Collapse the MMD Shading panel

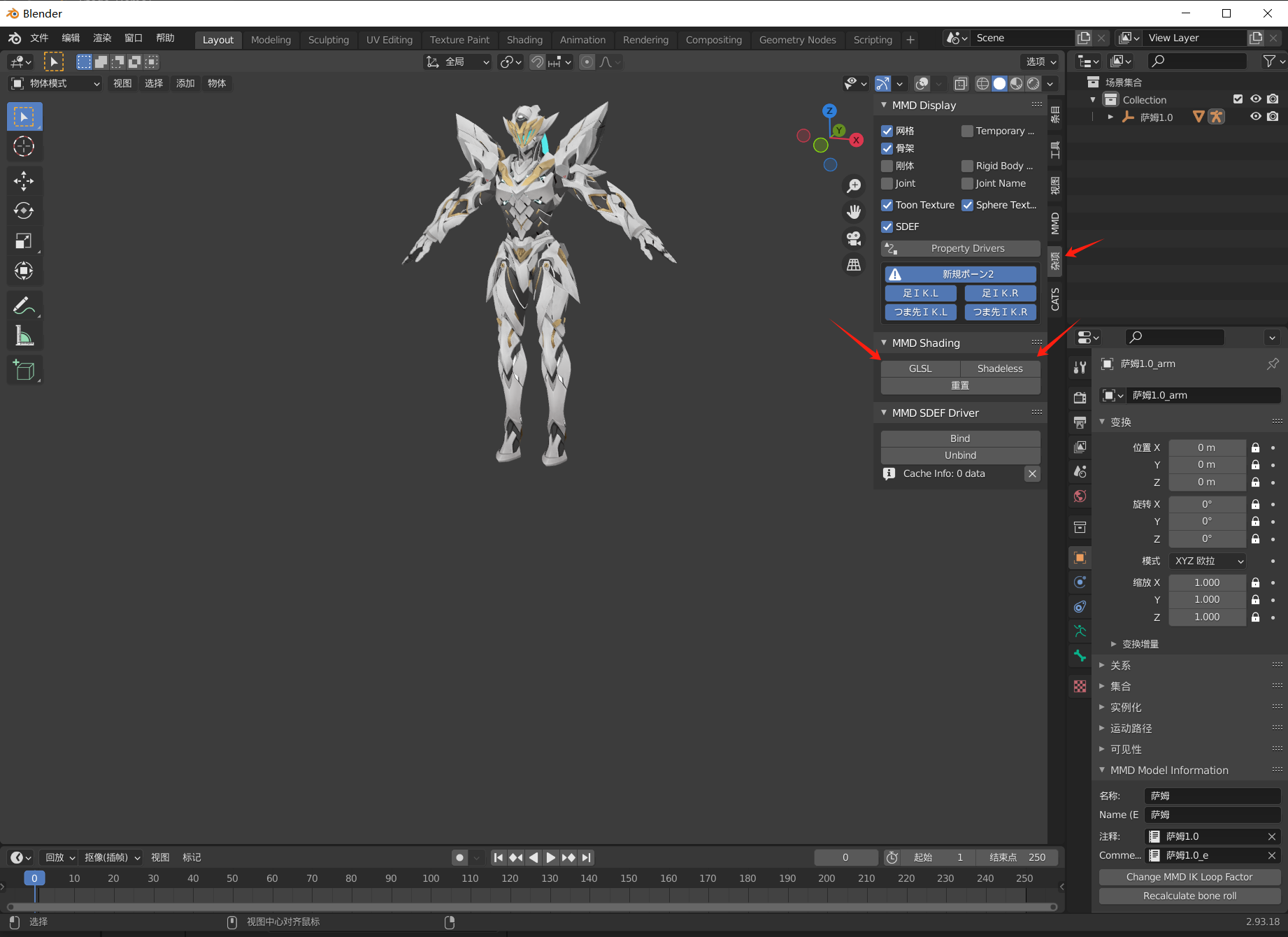tap(884, 343)
